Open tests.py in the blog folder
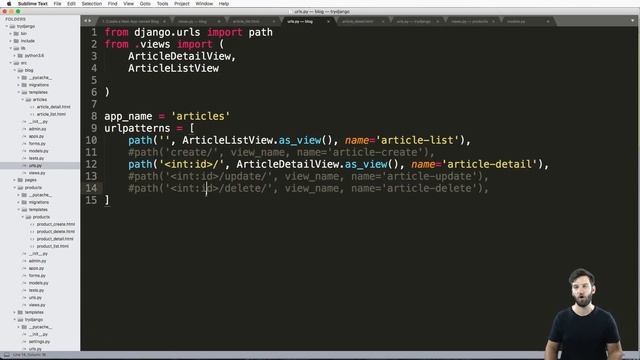Image resolution: width=640 pixels, height=360 pixels. (x=36, y=158)
